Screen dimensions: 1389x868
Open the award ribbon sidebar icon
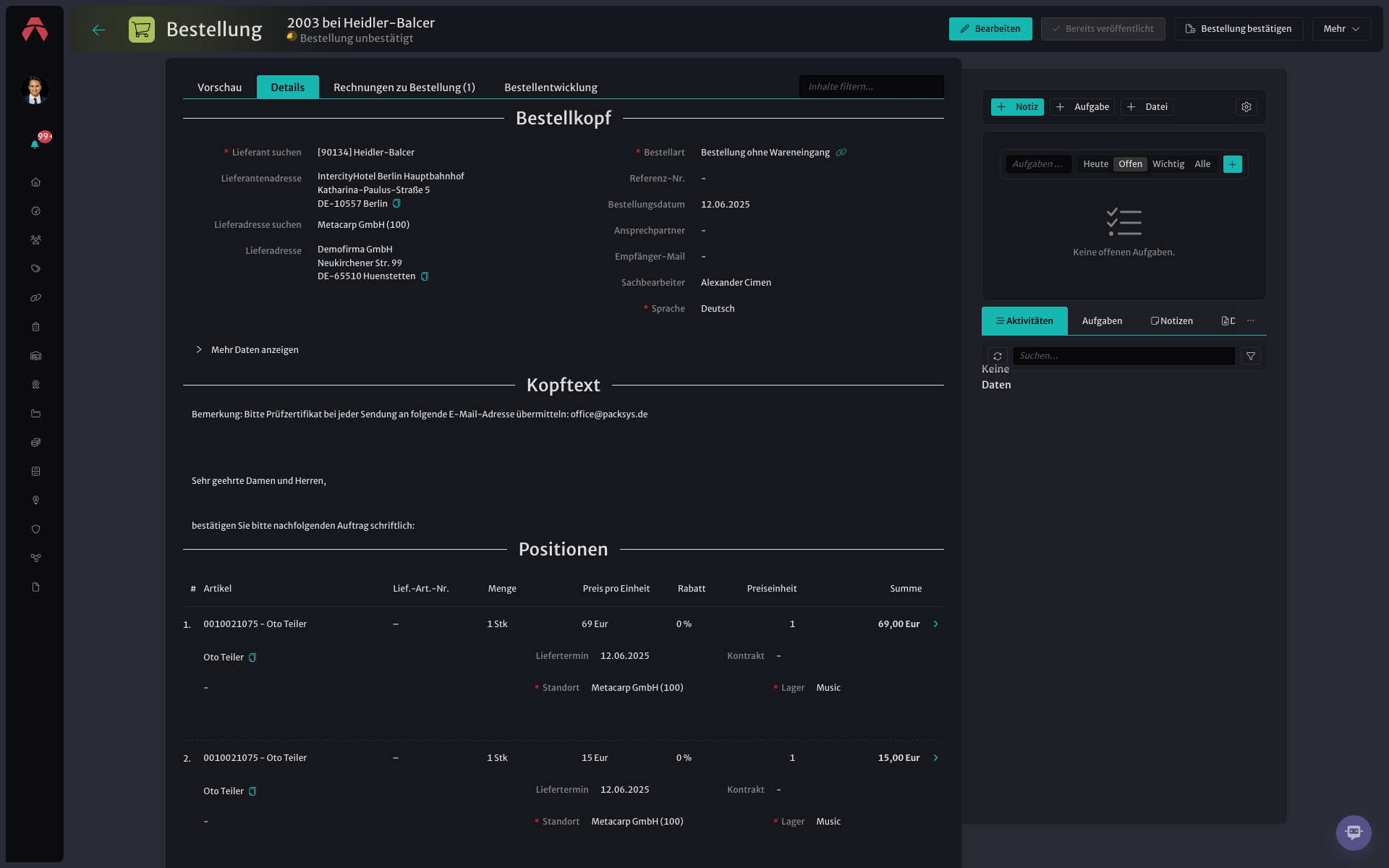(x=35, y=385)
